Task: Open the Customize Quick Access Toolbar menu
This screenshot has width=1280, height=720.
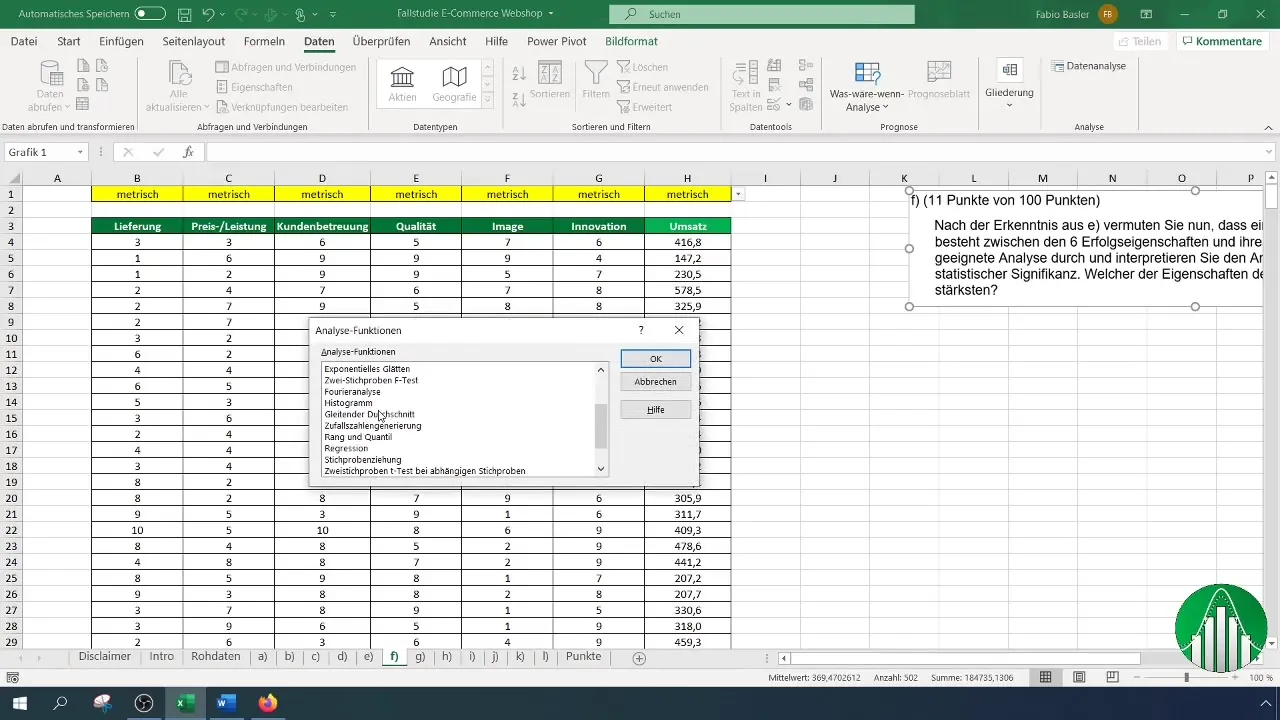Action: [333, 15]
